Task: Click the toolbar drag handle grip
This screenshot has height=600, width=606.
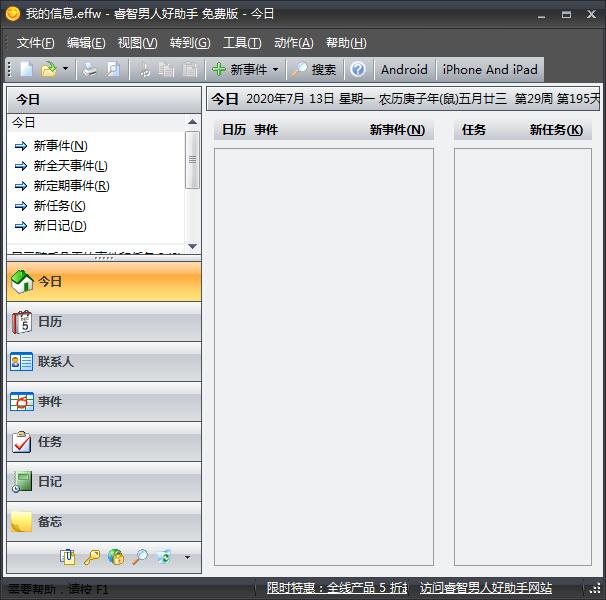Action: point(9,70)
